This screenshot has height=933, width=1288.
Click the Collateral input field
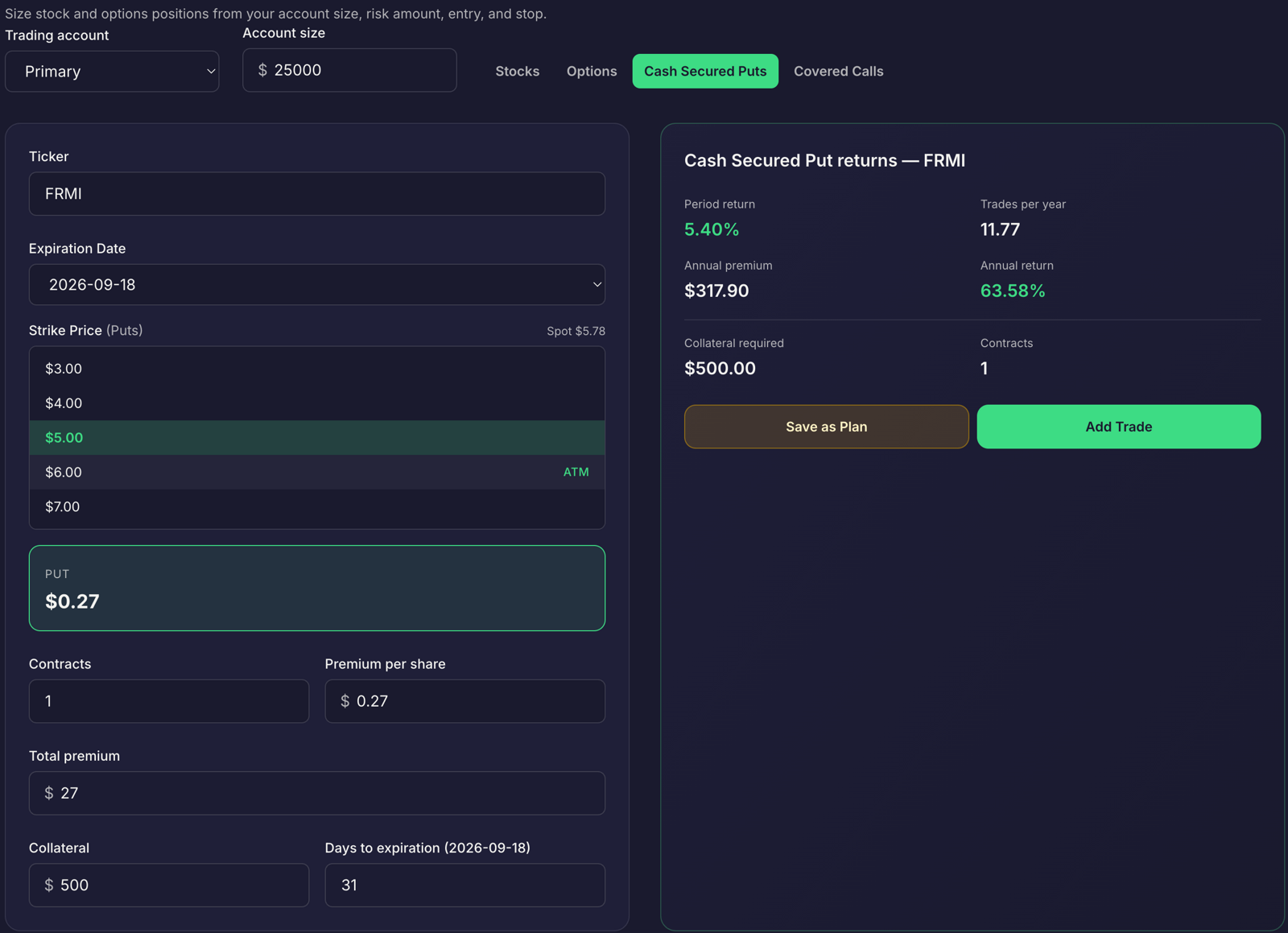pyautogui.click(x=169, y=886)
